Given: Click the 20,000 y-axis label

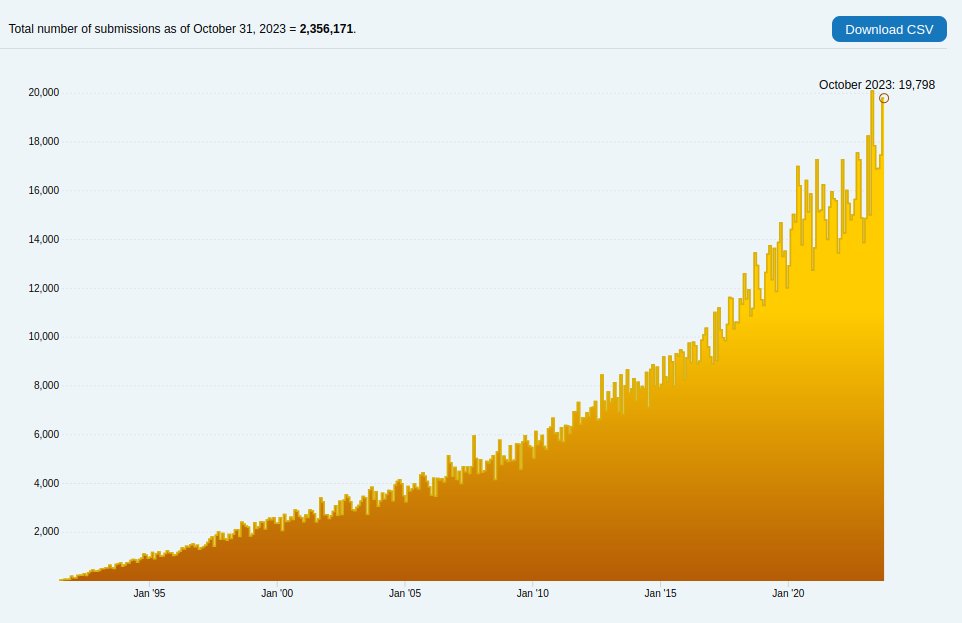Looking at the screenshot, I should 44,92.
